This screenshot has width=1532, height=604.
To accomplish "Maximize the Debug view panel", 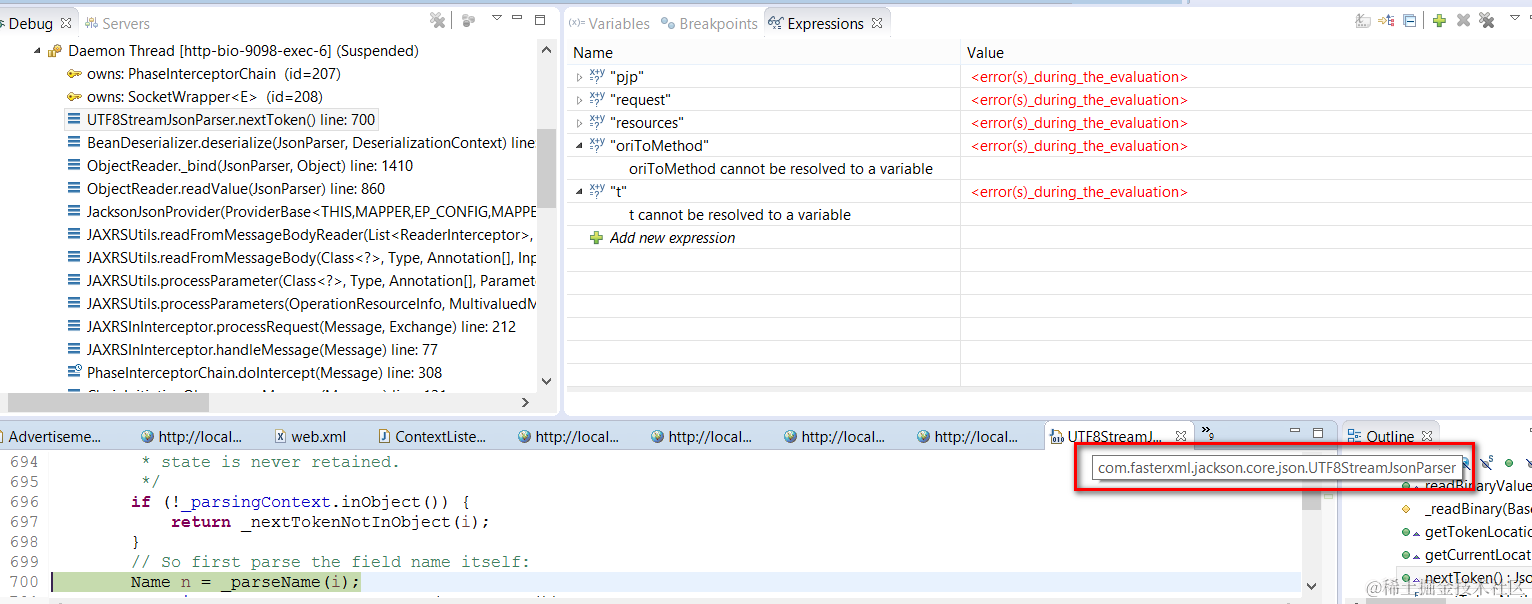I will (540, 19).
